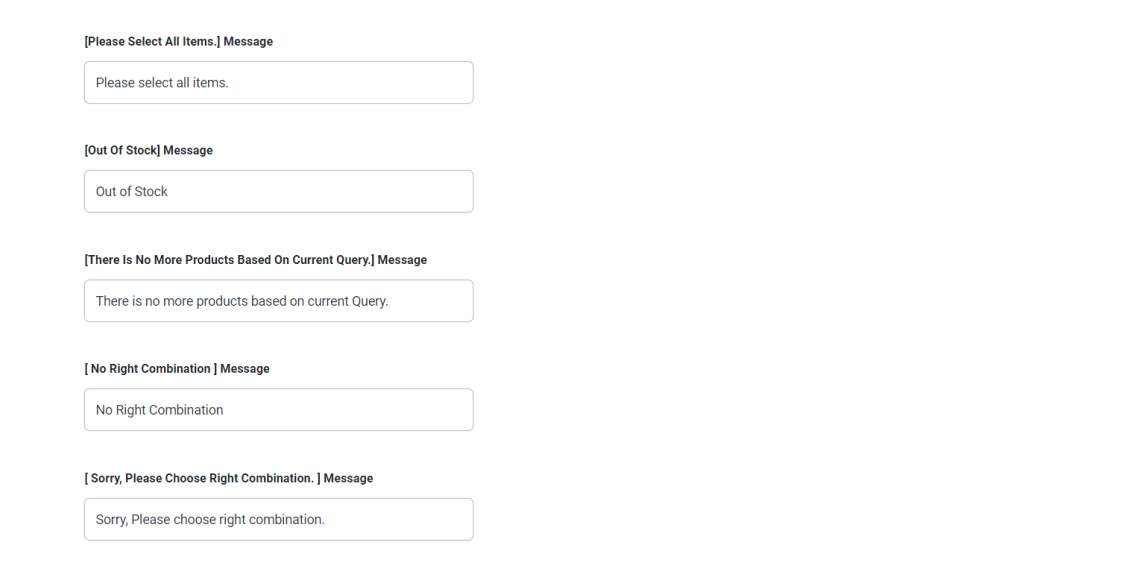Place cursor in the 'Out of Stock' text
The image size is (1140, 571).
(132, 192)
